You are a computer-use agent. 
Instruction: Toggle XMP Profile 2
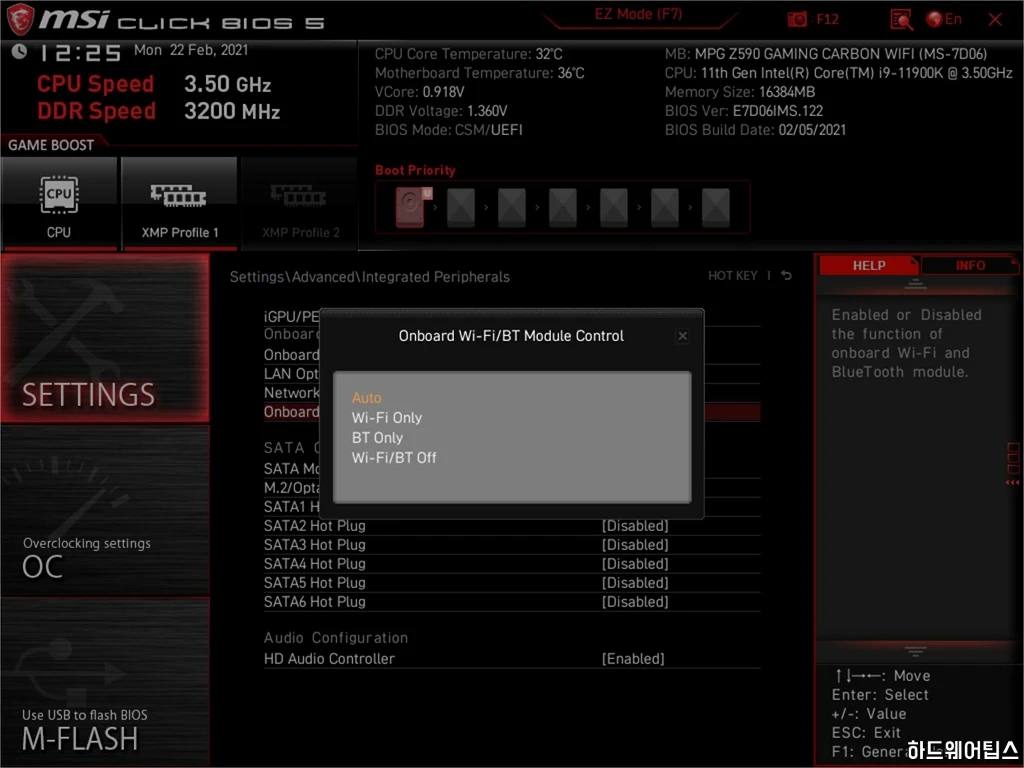(x=300, y=203)
